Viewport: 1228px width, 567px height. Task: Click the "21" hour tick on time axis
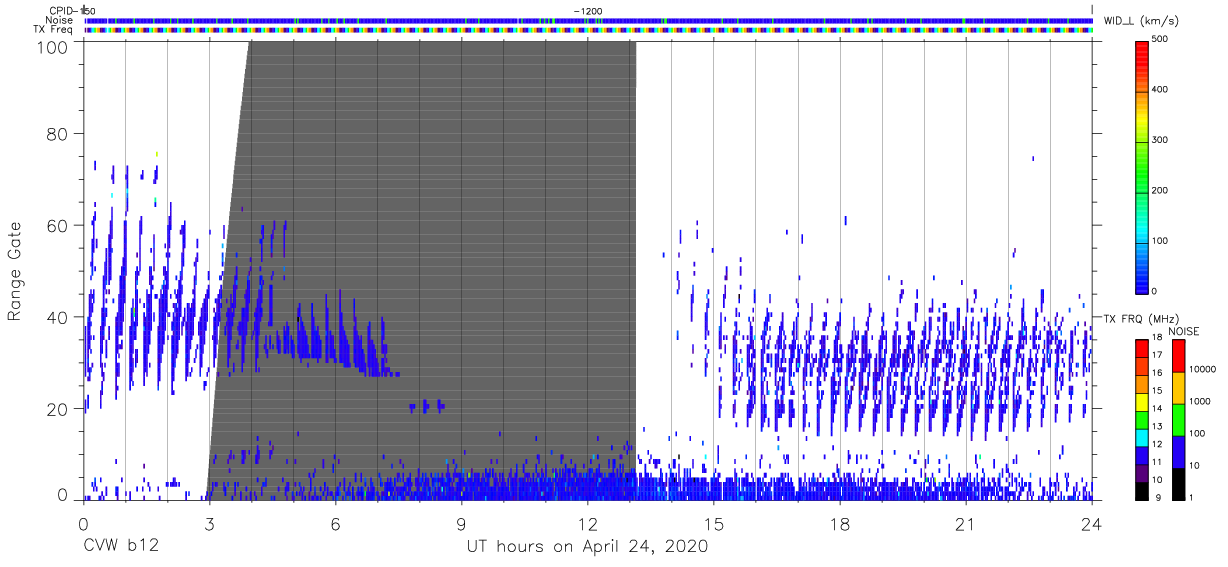[966, 524]
